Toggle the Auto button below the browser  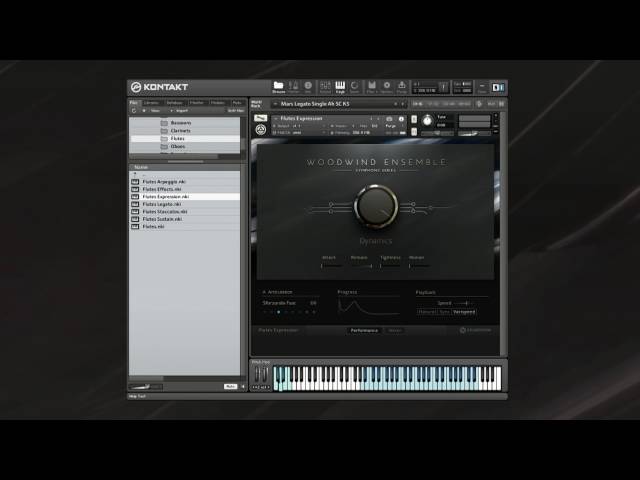click(230, 387)
